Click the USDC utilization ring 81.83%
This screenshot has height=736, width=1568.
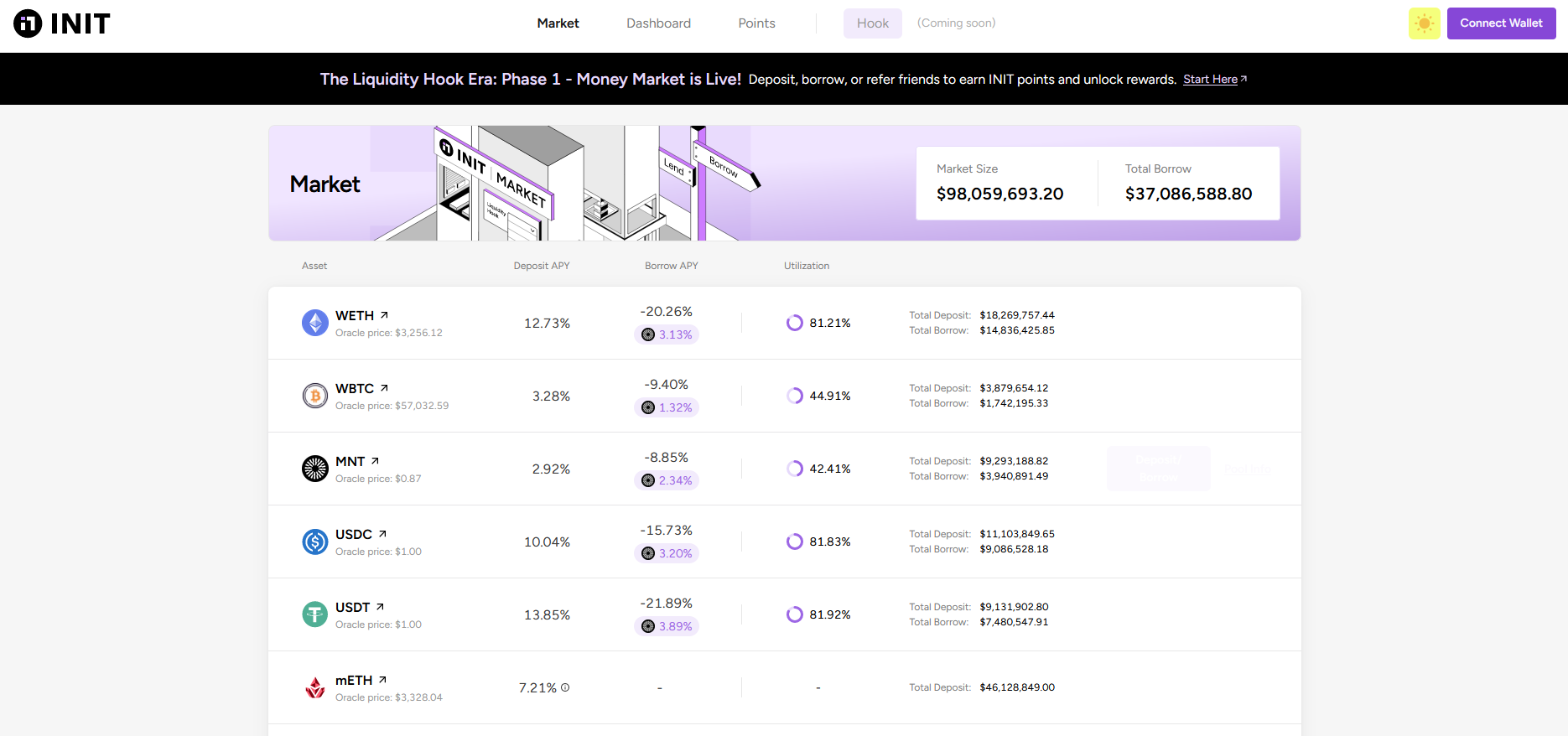[x=795, y=542]
